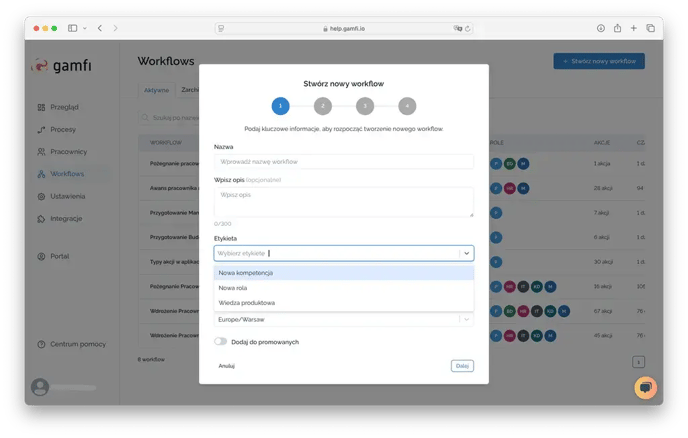Viewport: 688px width, 438px height.
Task: Open the Europe/Warsaw timezone dropdown
Action: pyautogui.click(x=343, y=318)
